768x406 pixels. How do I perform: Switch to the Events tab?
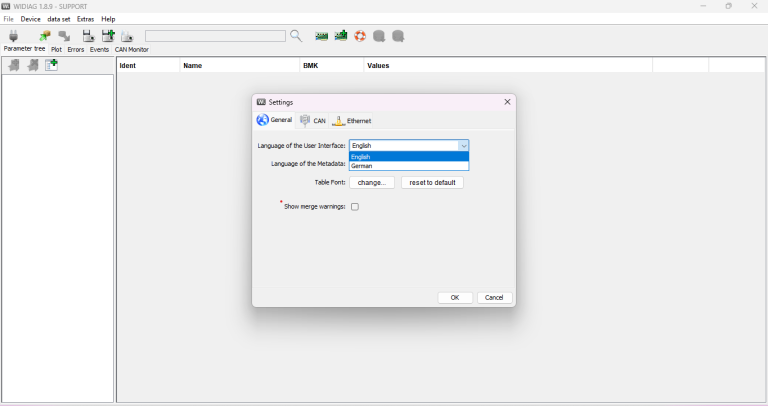[99, 49]
